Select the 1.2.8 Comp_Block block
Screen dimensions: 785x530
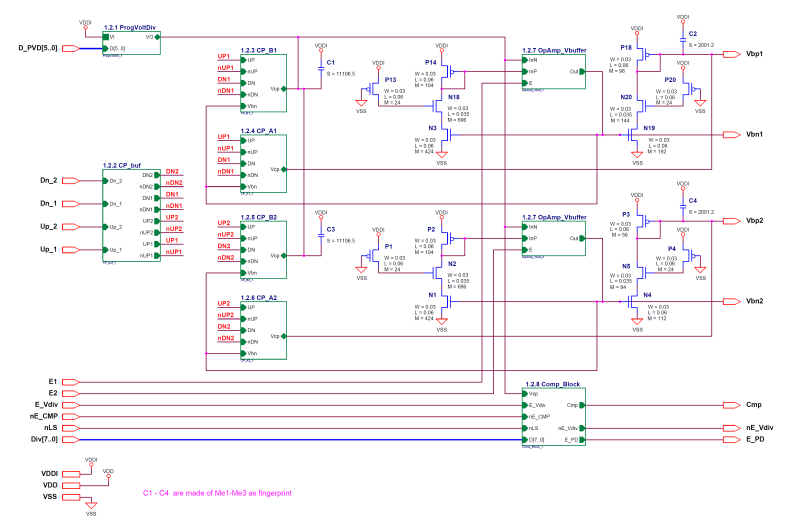click(x=554, y=417)
